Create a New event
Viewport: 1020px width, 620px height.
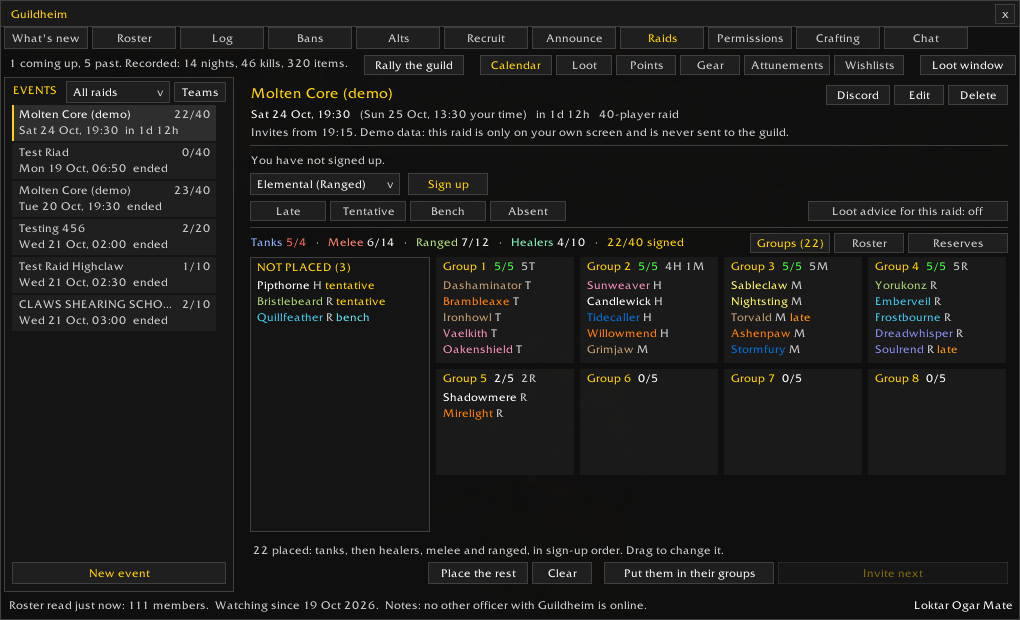(119, 573)
